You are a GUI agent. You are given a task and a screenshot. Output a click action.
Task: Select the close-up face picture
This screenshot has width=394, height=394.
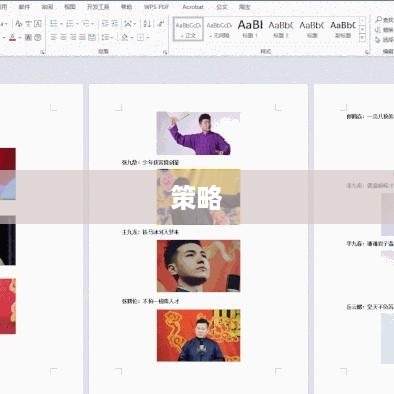(198, 266)
